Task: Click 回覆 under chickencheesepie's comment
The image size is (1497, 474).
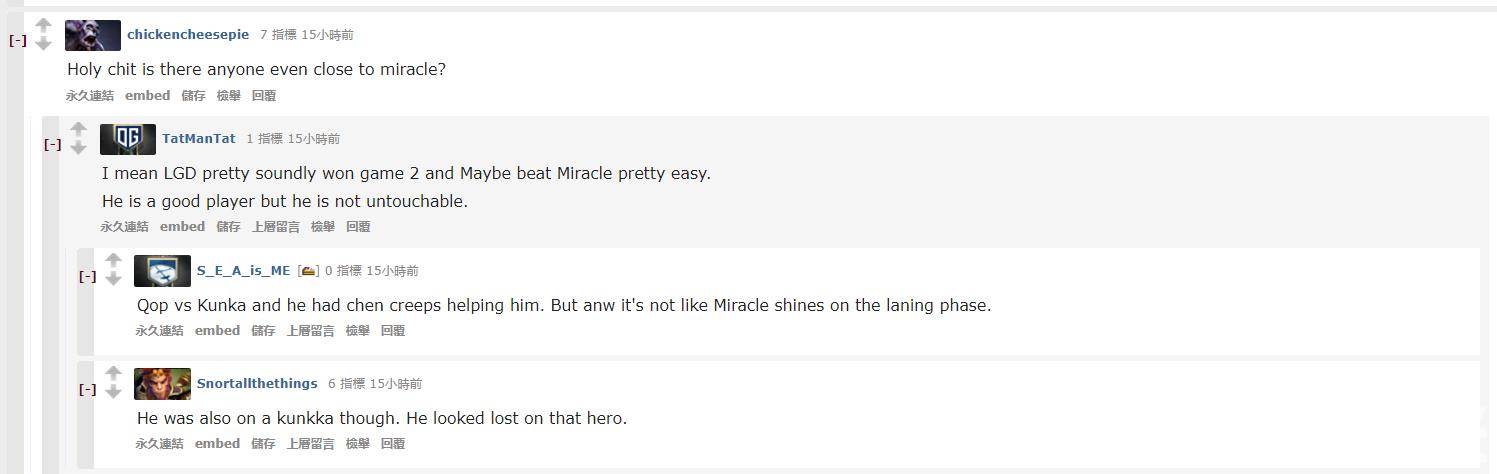Action: coord(264,95)
